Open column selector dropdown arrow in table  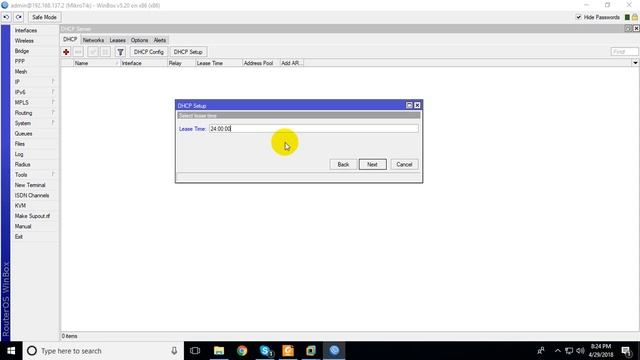point(635,63)
